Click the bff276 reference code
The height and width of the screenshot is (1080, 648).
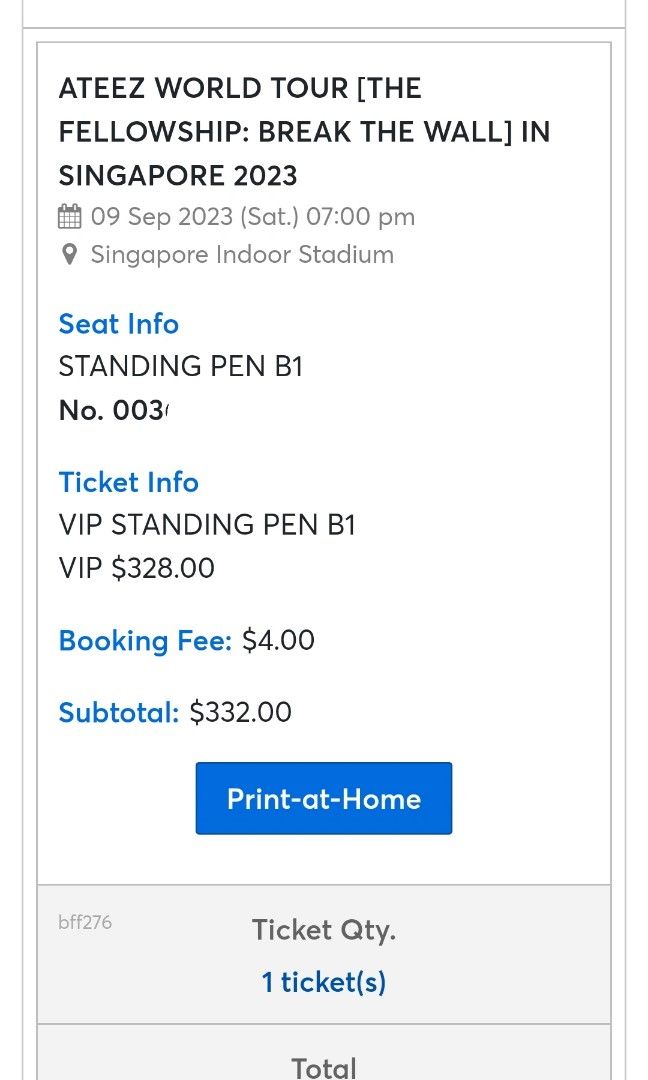point(85,923)
